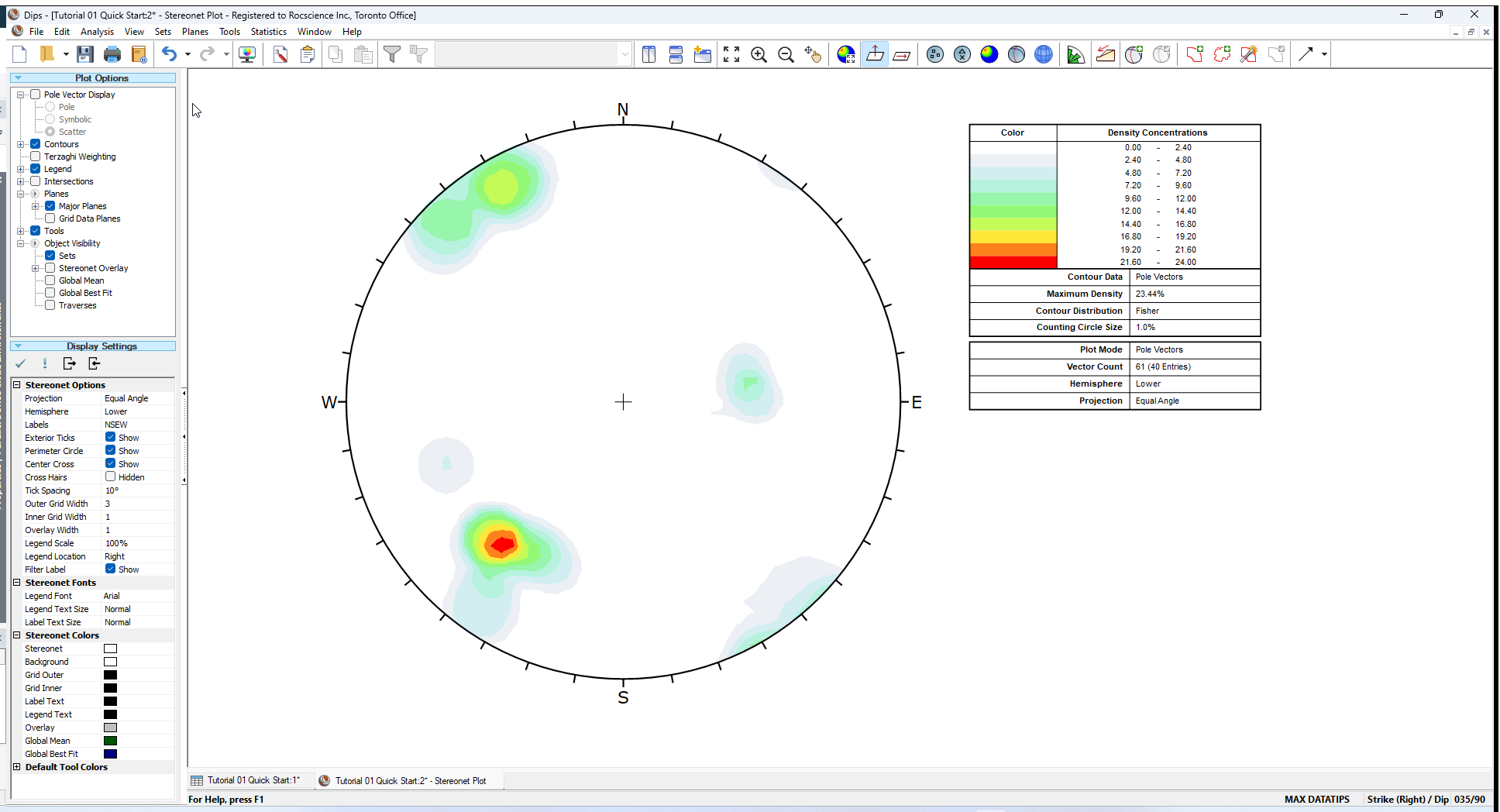Image resolution: width=1500 pixels, height=812 pixels.
Task: Show the Global Mean overlay
Action: click(50, 280)
